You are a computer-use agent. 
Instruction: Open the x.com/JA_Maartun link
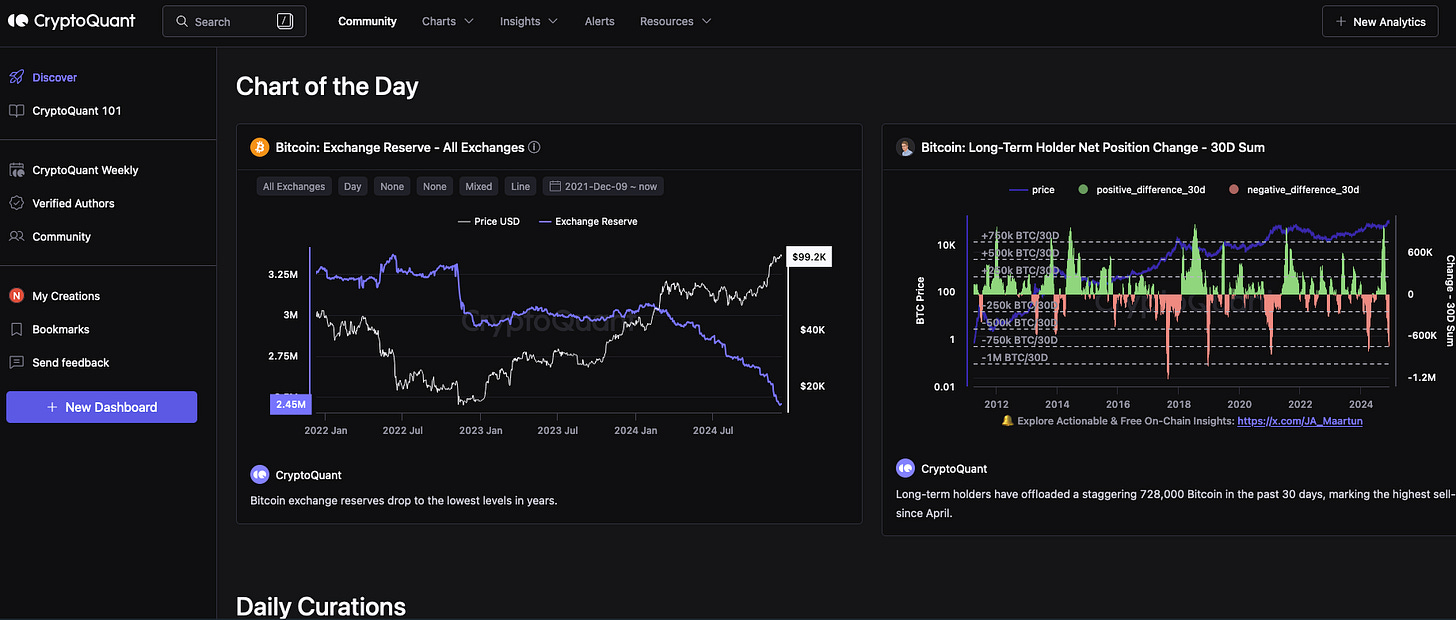(x=1300, y=421)
